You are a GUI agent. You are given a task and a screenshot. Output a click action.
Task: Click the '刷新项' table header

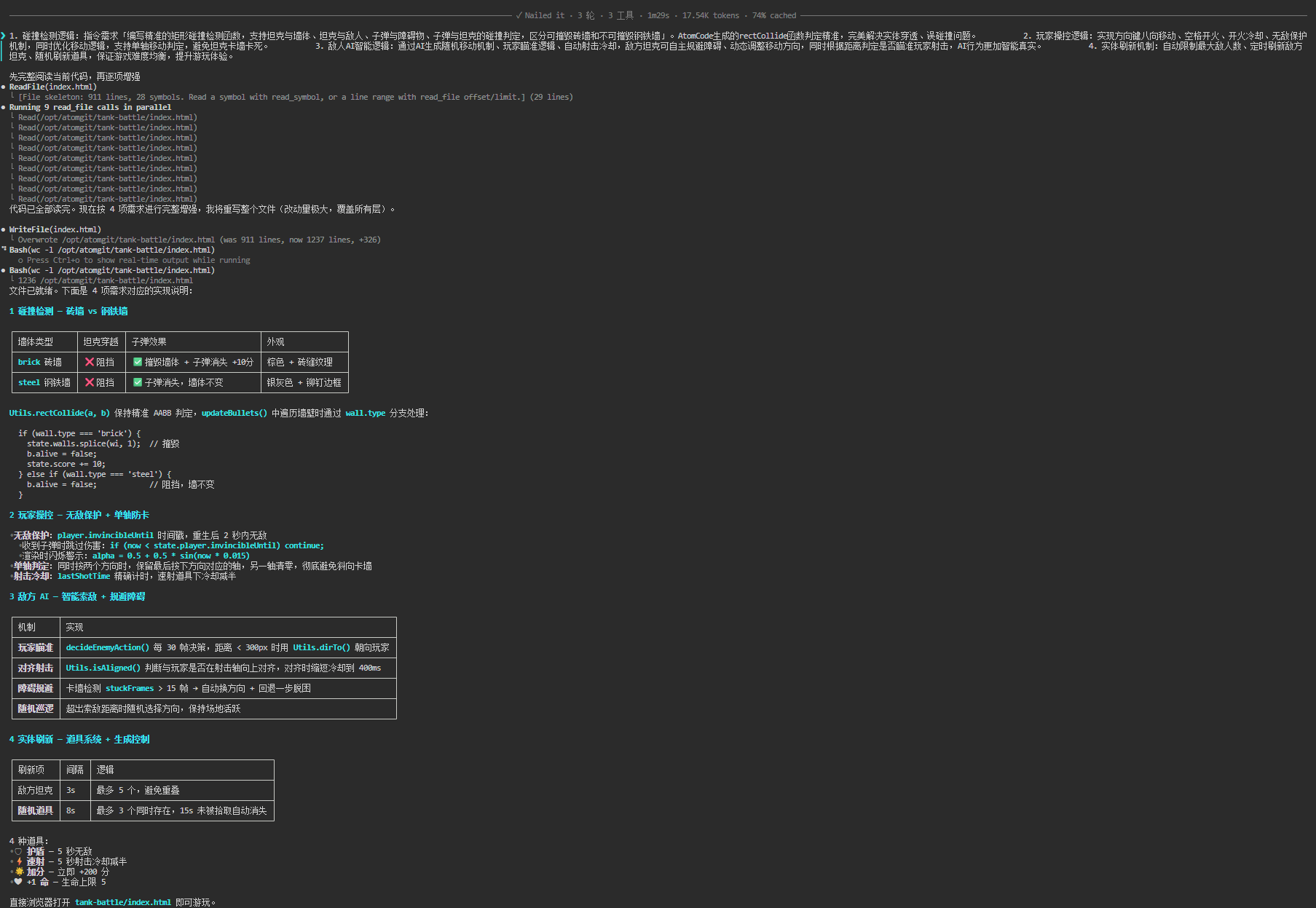31,770
